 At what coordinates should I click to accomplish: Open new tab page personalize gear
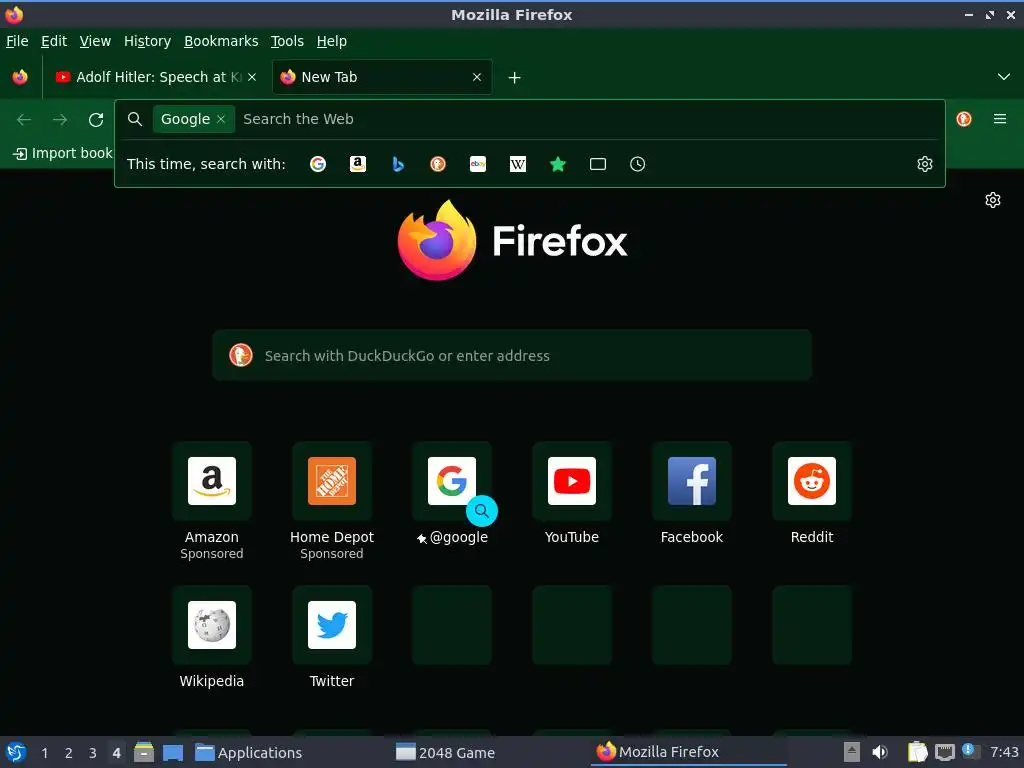[x=993, y=200]
